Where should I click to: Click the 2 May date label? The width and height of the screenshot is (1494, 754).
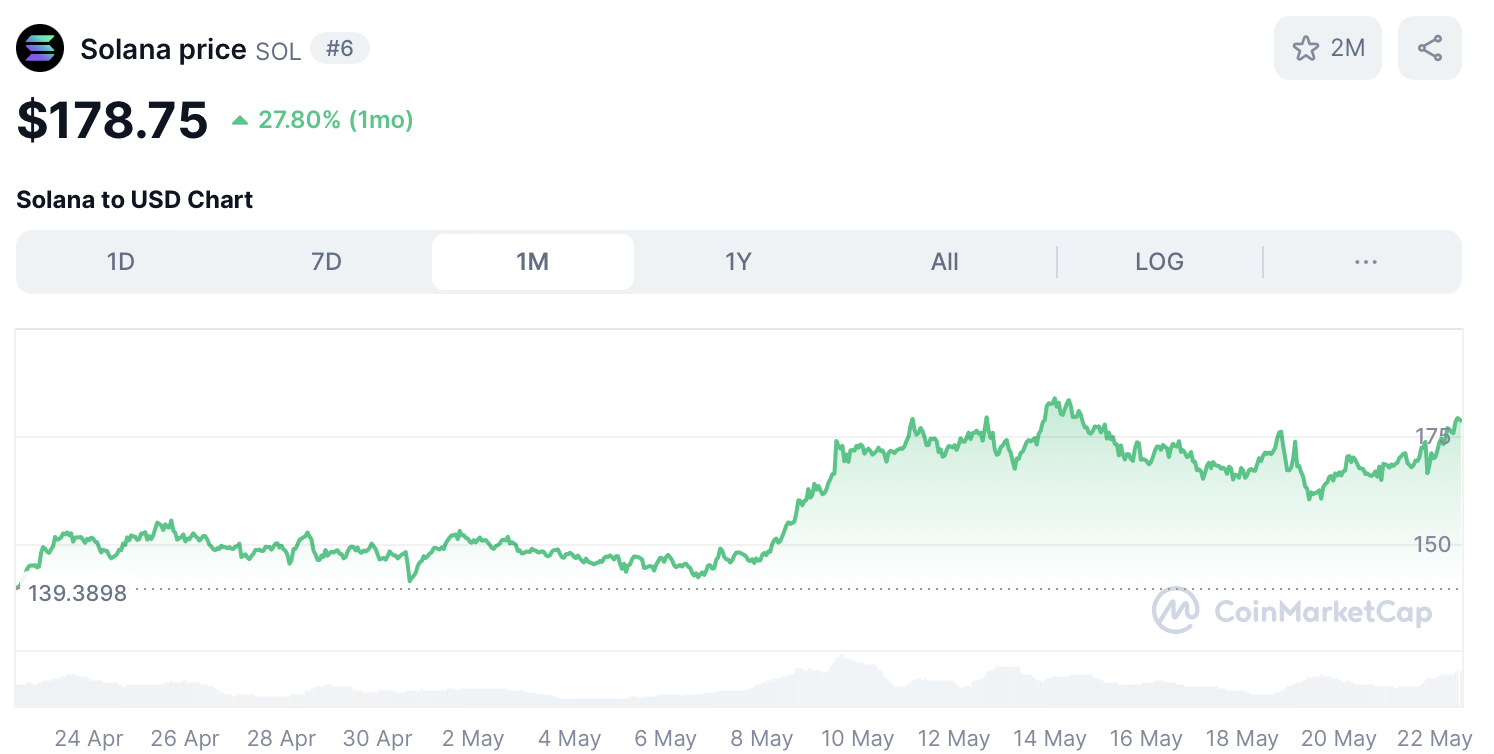point(473,739)
